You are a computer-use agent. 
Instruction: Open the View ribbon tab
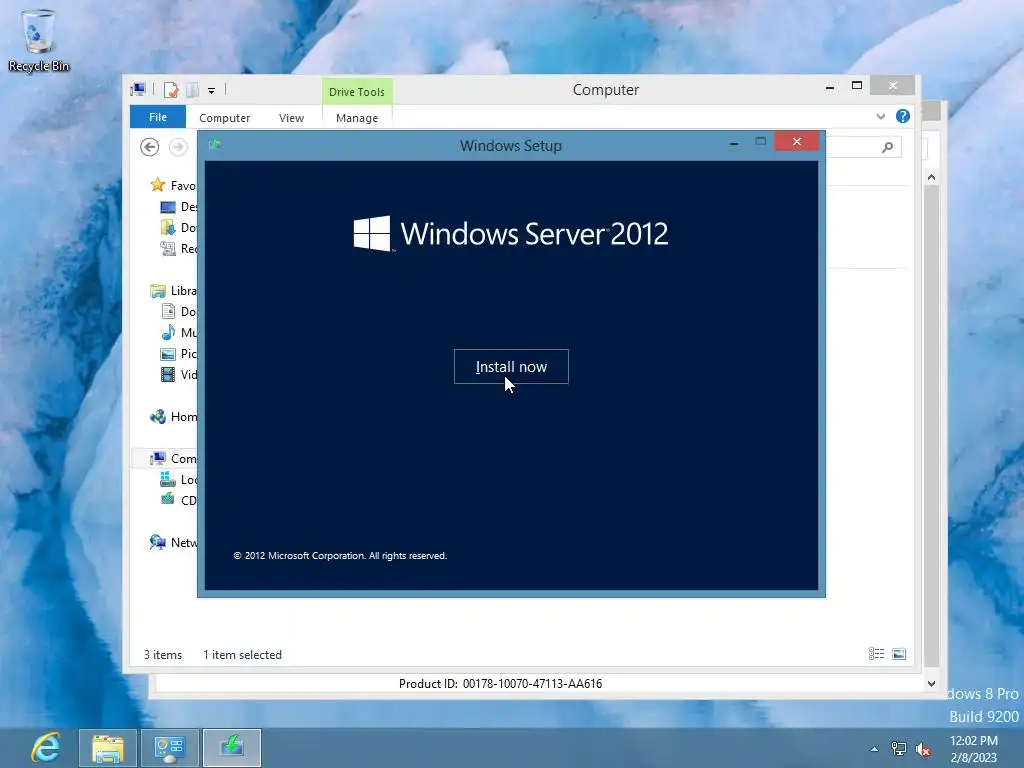[291, 118]
